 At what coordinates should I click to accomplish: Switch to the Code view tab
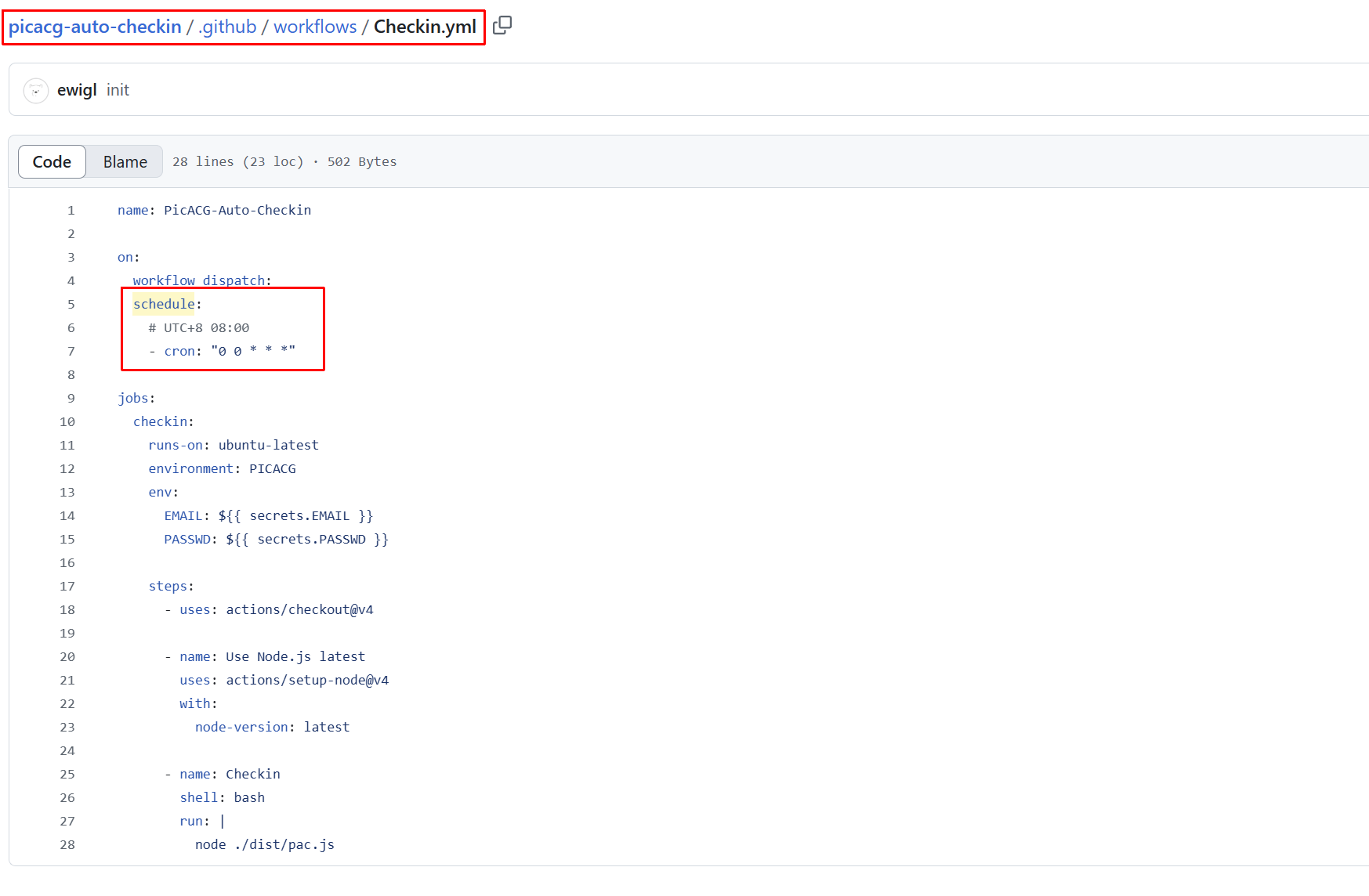click(52, 162)
